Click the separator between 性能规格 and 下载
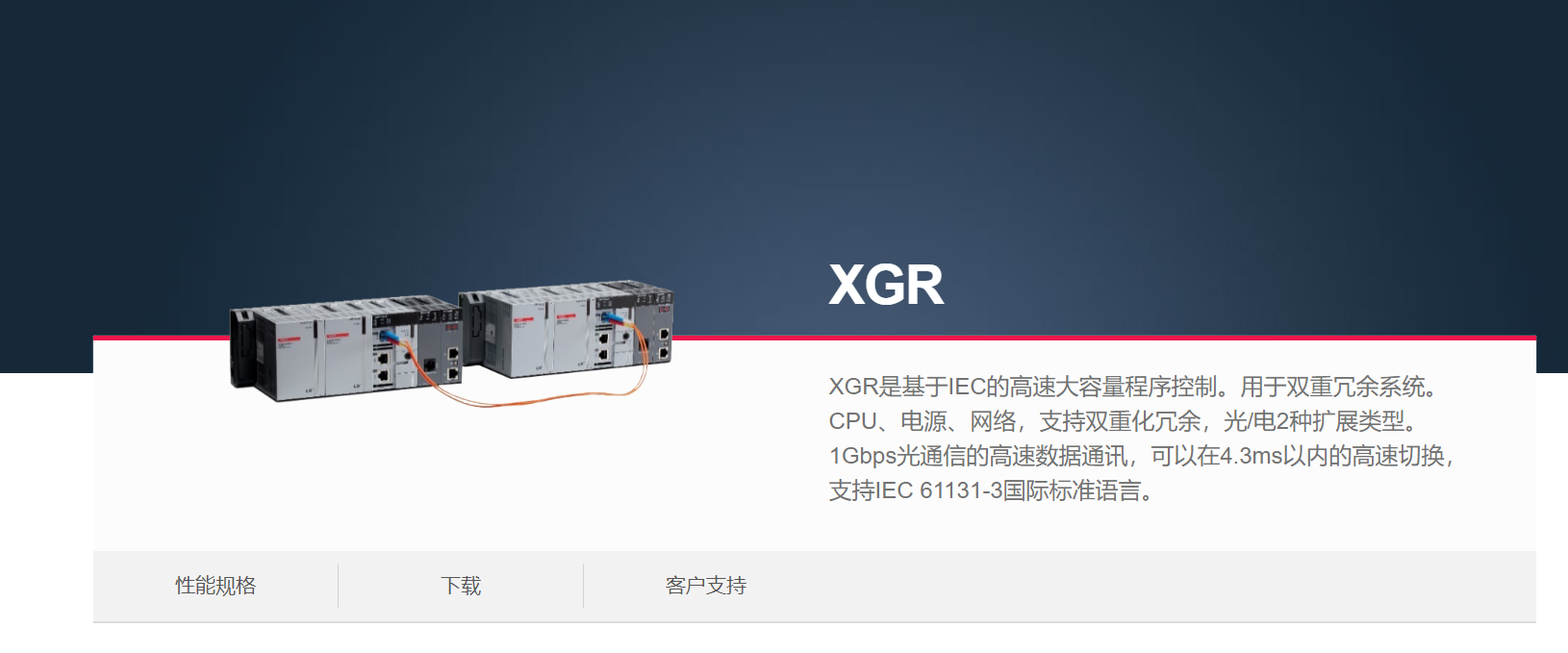Screen dimensions: 1568x653 338,586
